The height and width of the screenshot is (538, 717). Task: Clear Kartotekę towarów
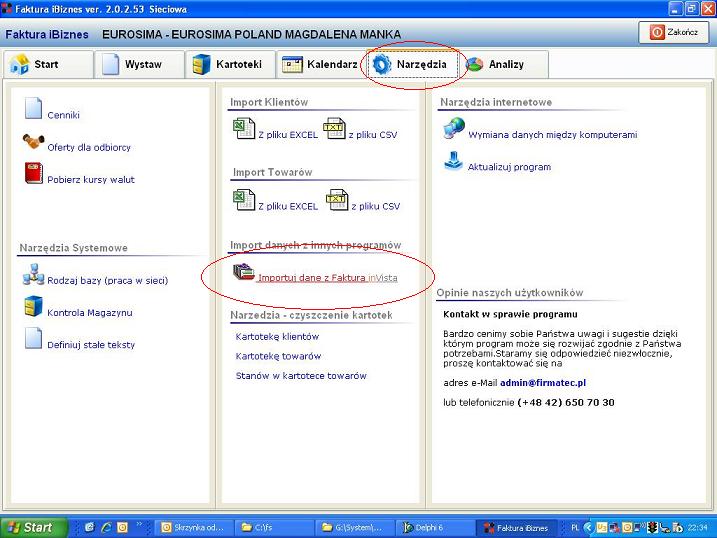click(x=278, y=357)
